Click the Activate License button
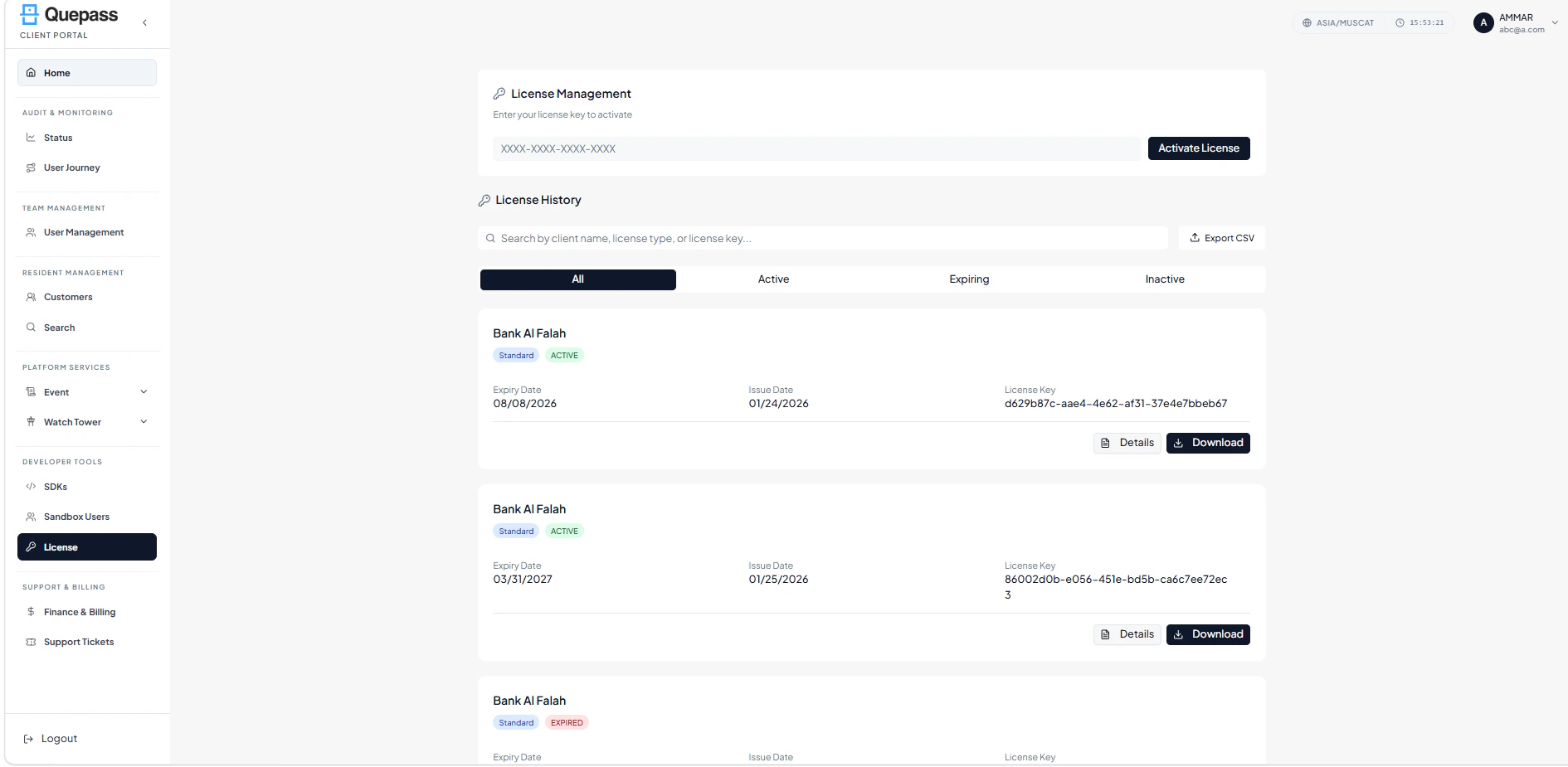 click(x=1199, y=148)
